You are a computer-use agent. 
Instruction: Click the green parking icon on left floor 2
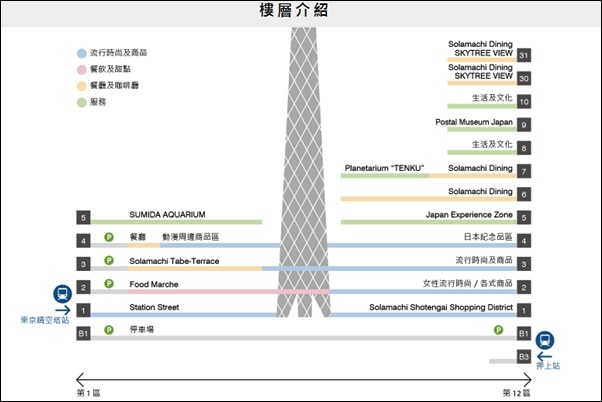(109, 284)
